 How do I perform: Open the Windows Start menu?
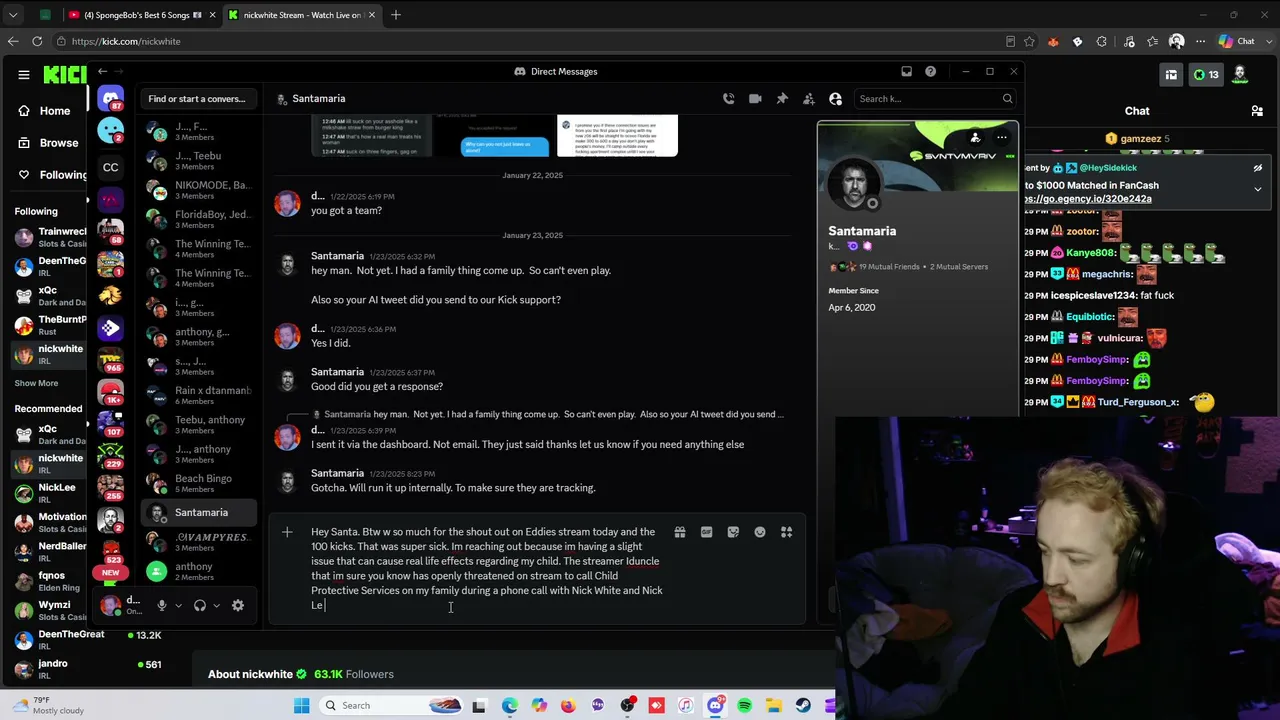(302, 706)
